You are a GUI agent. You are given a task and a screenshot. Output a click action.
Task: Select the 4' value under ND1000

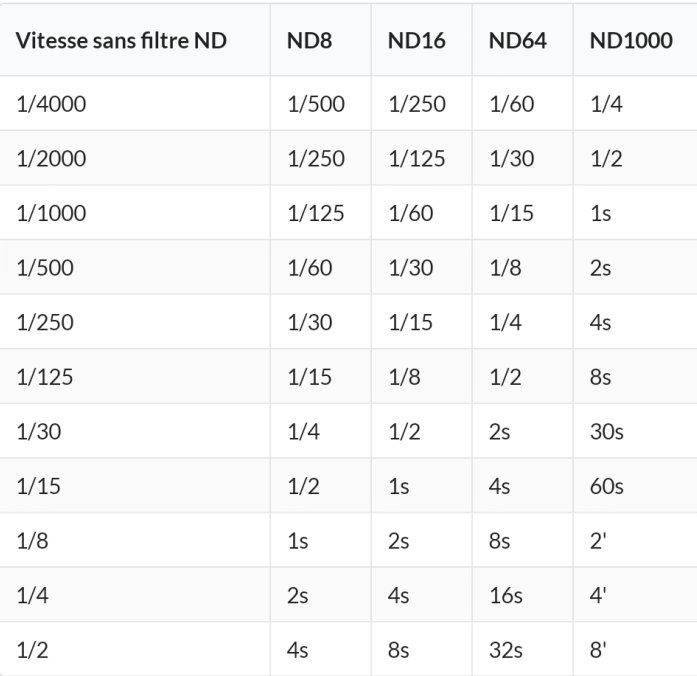598,596
